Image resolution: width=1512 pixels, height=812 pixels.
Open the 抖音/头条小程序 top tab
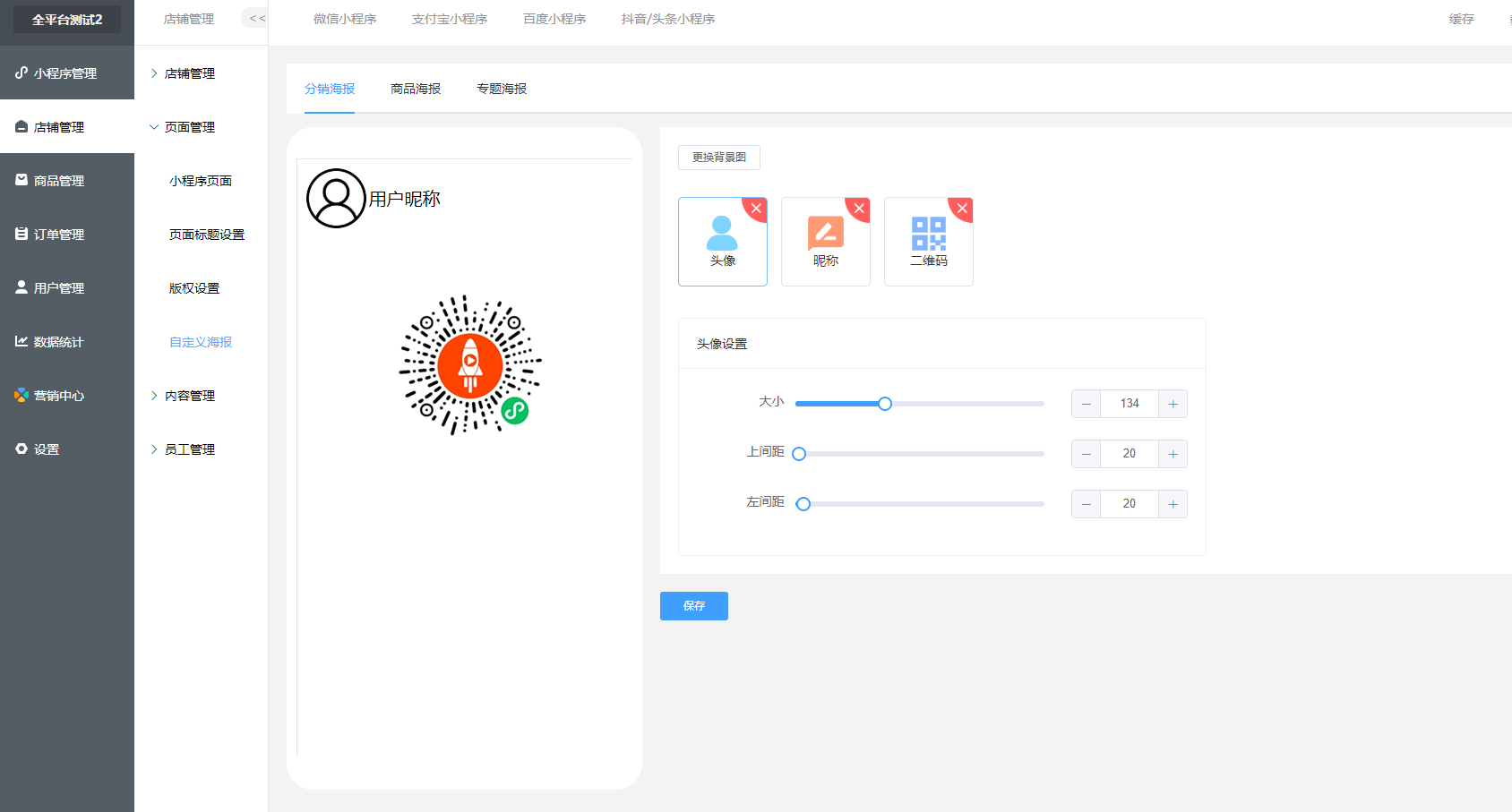coord(668,19)
